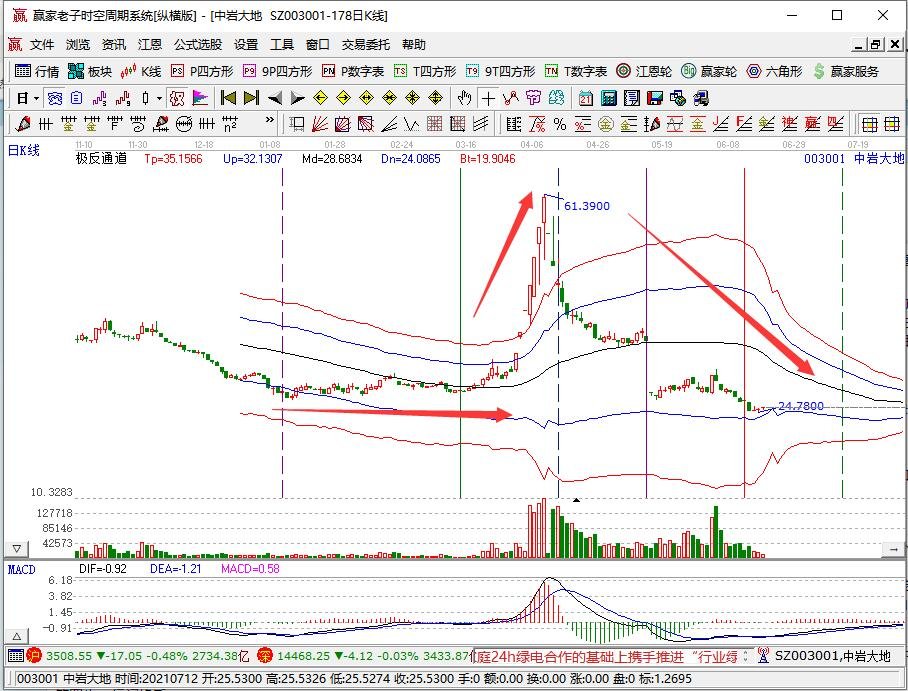Select the F angle line tool

744,124
